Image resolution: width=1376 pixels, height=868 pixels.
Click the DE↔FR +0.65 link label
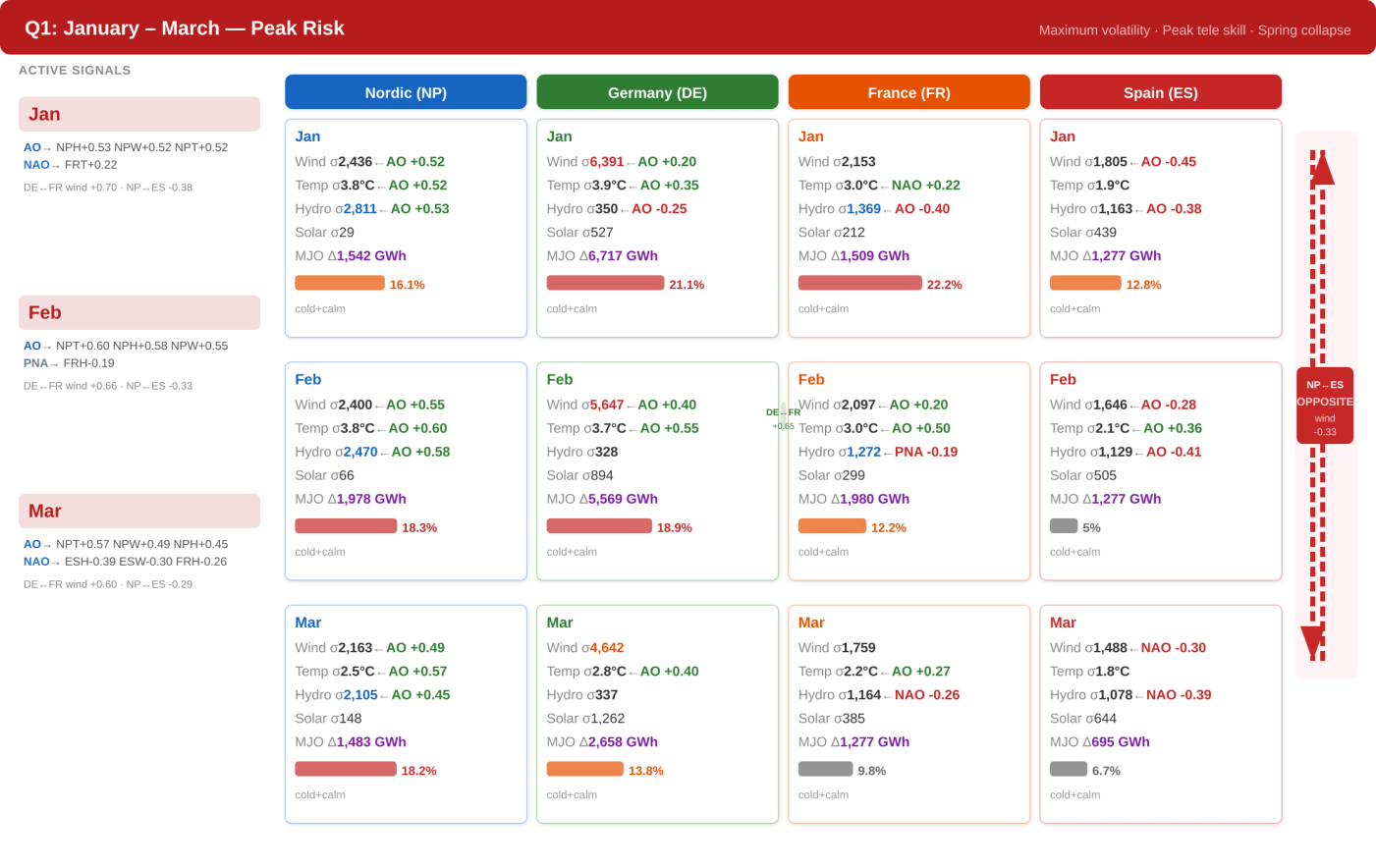coord(783,419)
